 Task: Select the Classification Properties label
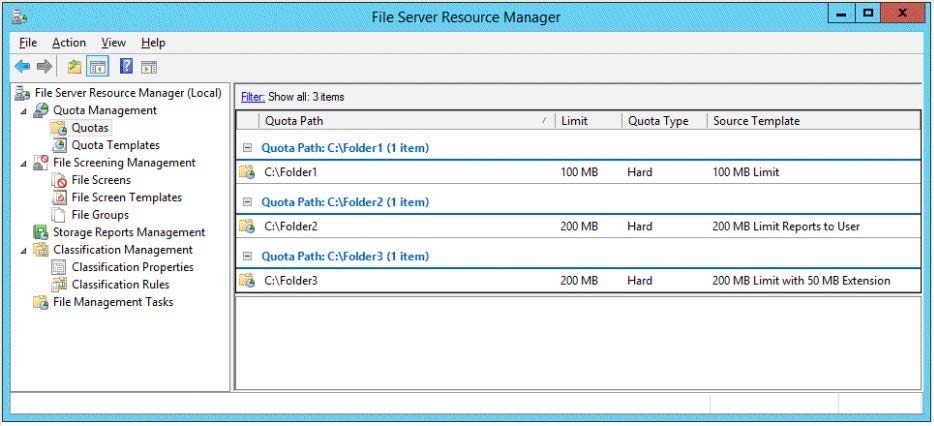(x=132, y=267)
